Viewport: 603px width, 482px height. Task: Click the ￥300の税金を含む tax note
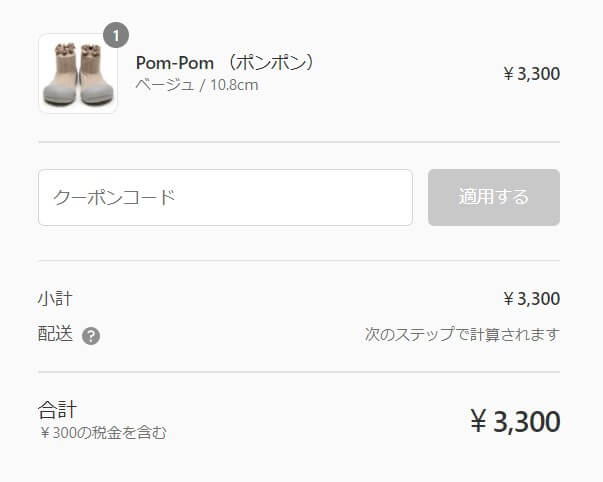[x=102, y=433]
